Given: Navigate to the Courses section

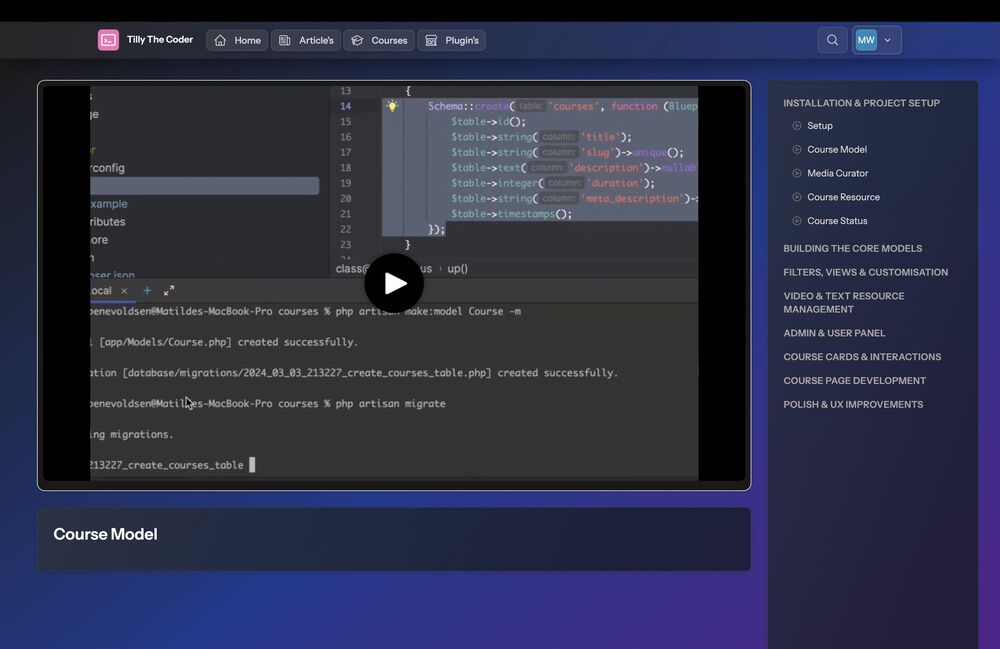Looking at the screenshot, I should tap(379, 40).
